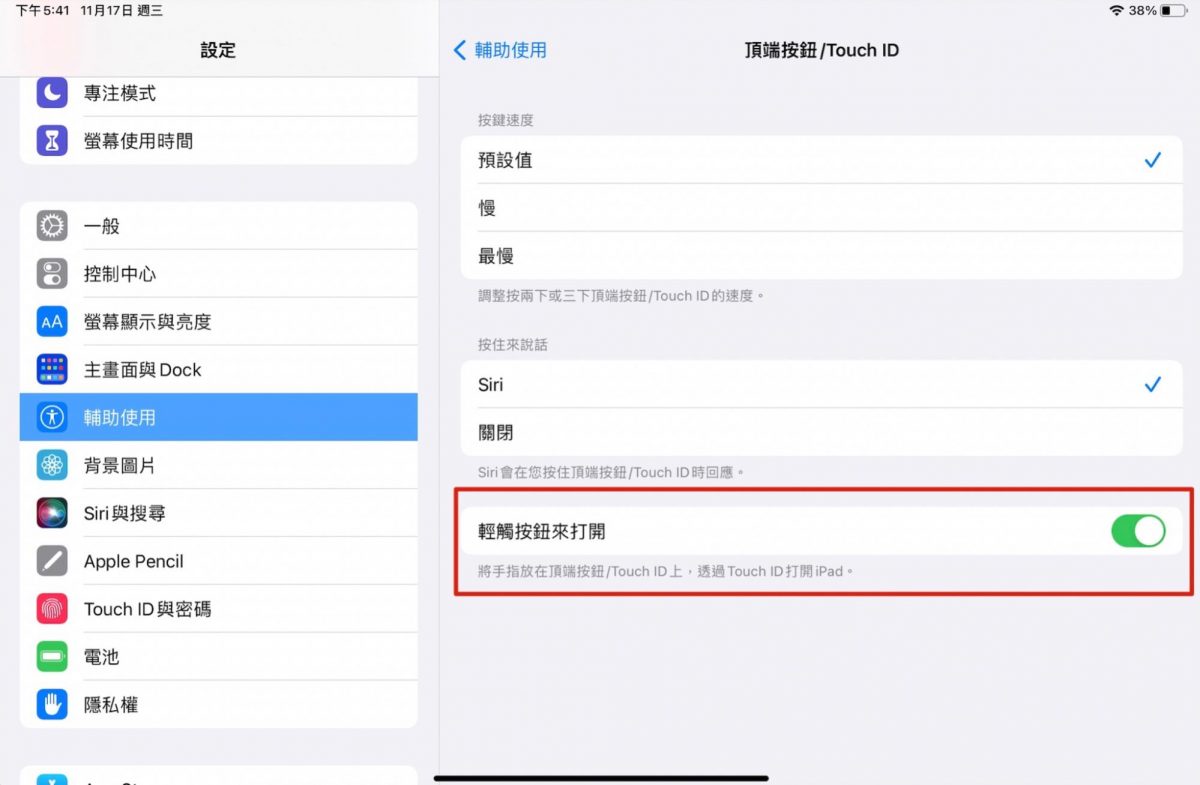Open 控制中心 settings
Image resolution: width=1200 pixels, height=785 pixels.
pos(218,274)
